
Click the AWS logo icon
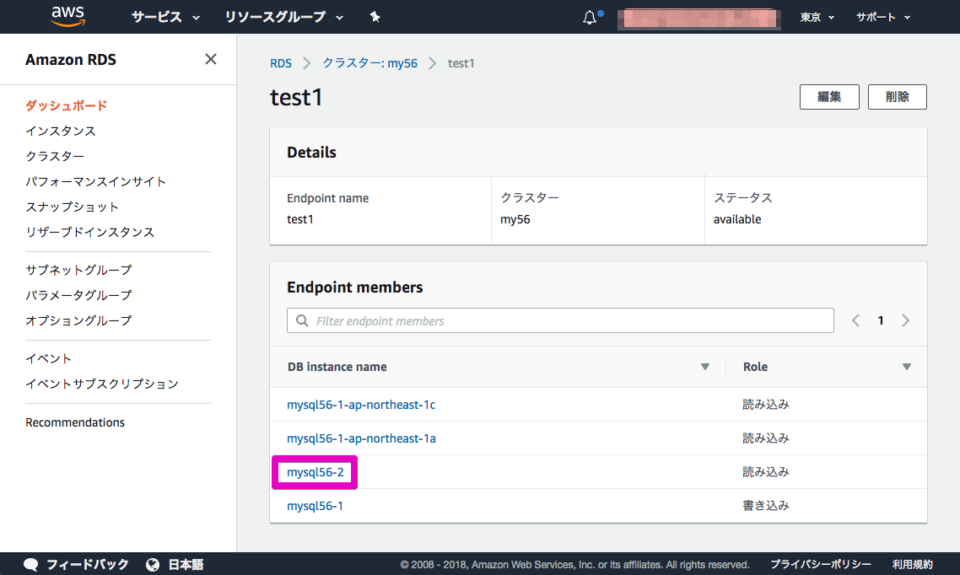[x=67, y=17]
